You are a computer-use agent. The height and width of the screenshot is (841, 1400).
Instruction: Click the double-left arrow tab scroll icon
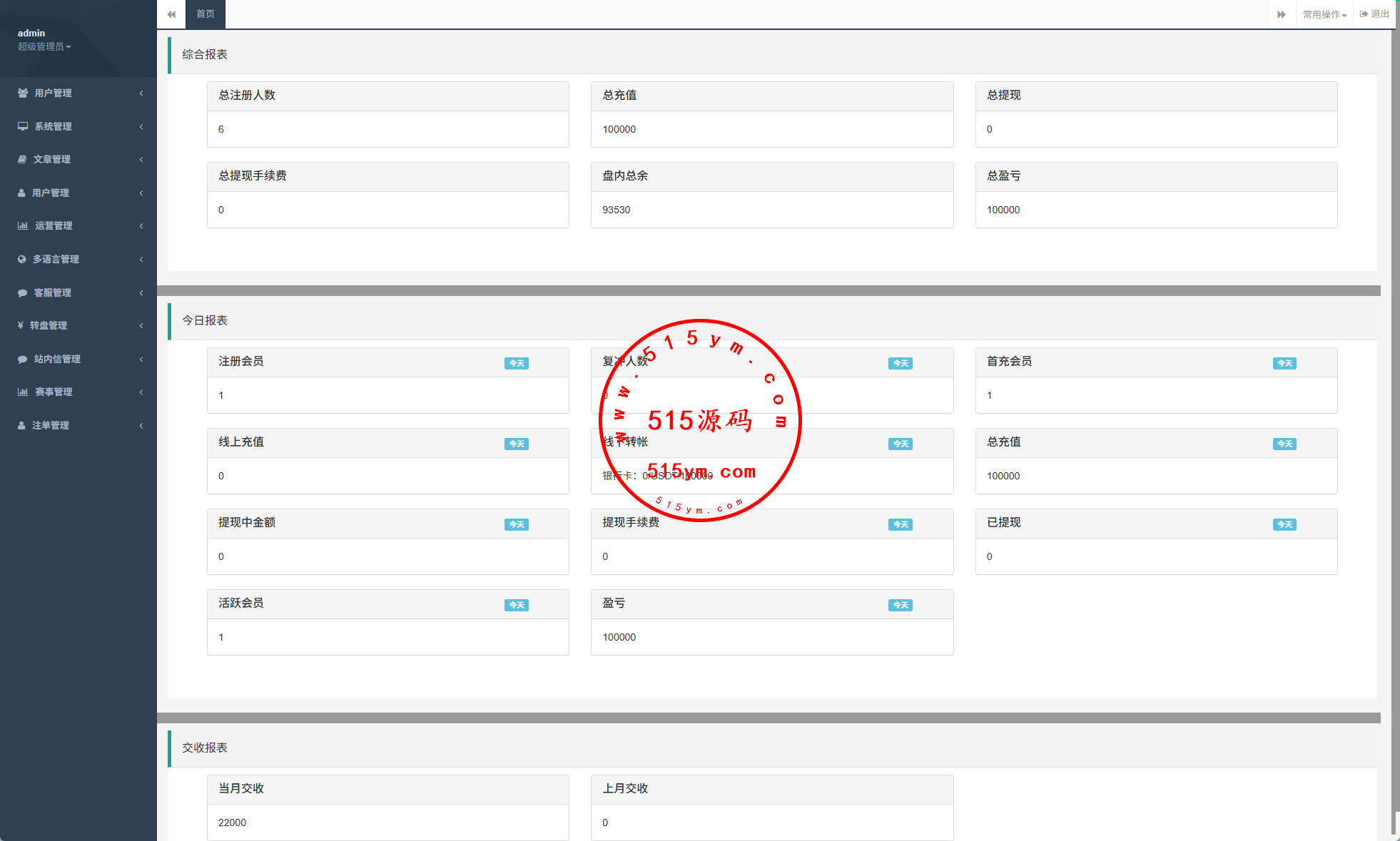point(171,14)
